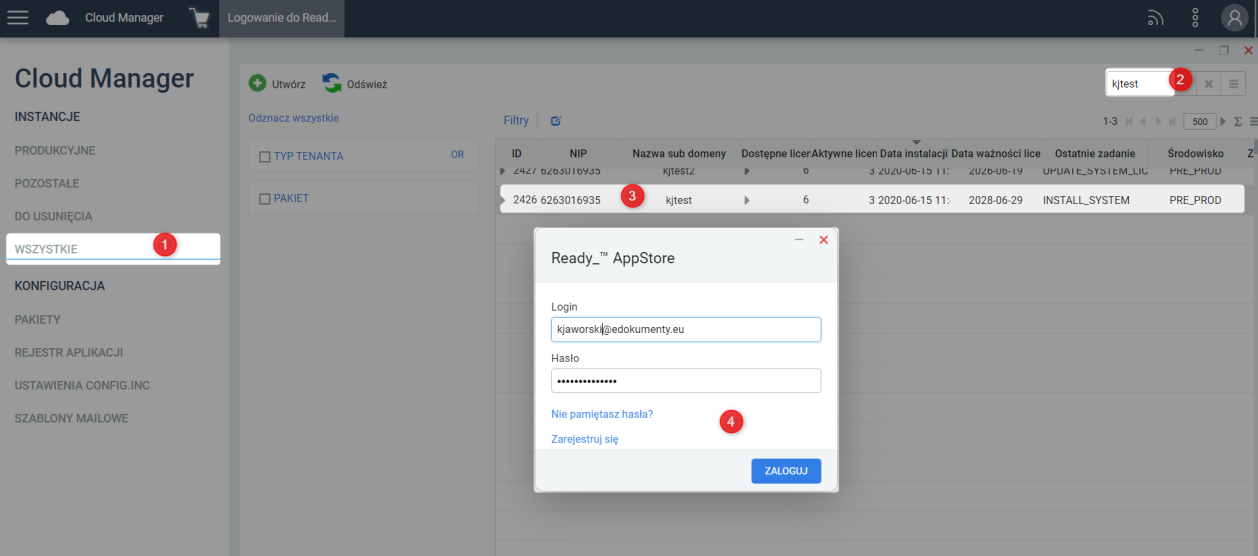
Task: Focus the kjtest search field
Action: 1140,84
